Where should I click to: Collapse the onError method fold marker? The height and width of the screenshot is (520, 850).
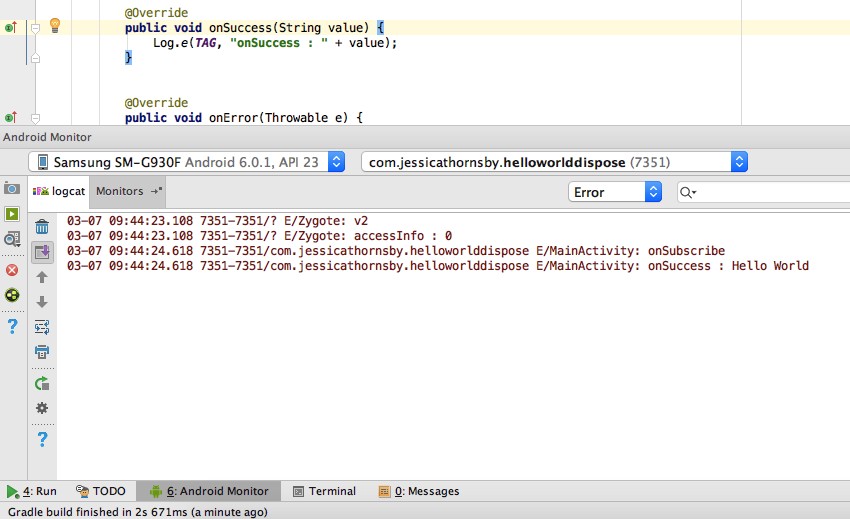point(35,118)
